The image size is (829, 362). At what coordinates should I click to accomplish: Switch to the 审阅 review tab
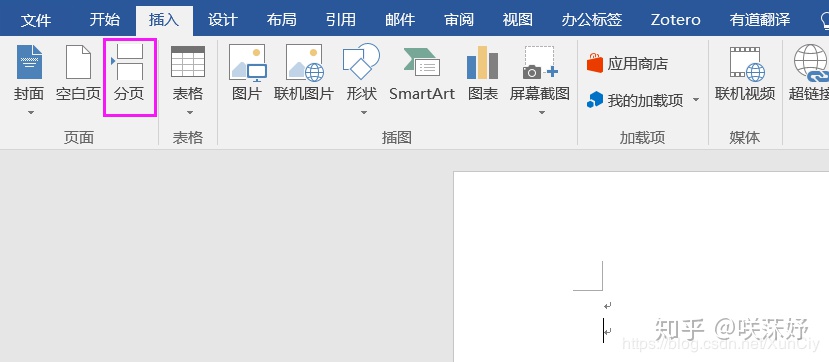pyautogui.click(x=459, y=20)
